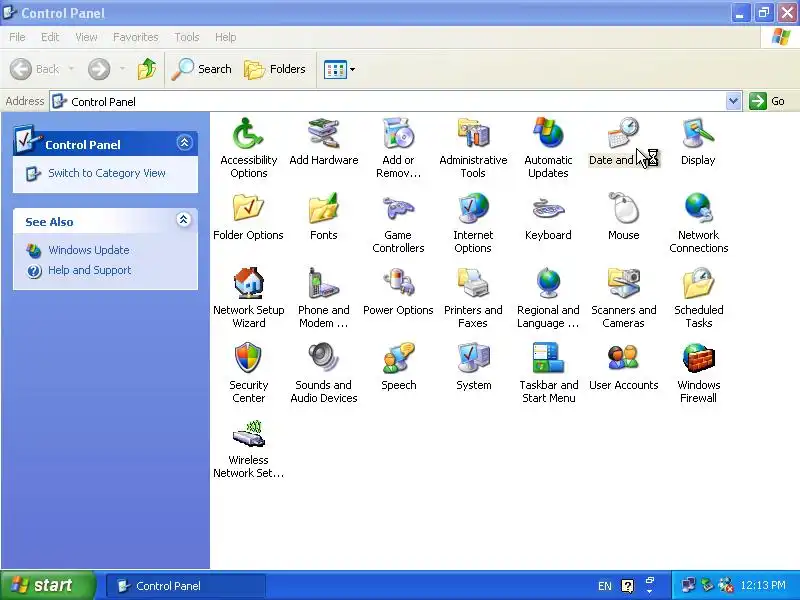The height and width of the screenshot is (600, 800).
Task: Open Add or Remove Programs icon
Action: [x=398, y=147]
